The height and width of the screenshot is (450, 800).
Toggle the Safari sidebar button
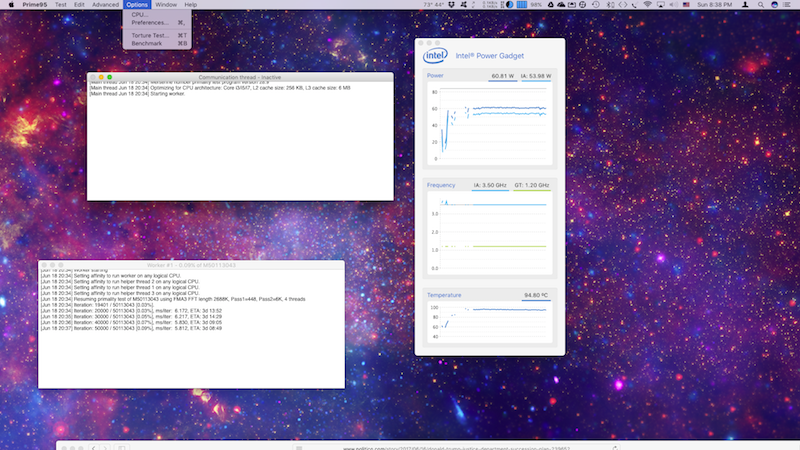coord(121,447)
